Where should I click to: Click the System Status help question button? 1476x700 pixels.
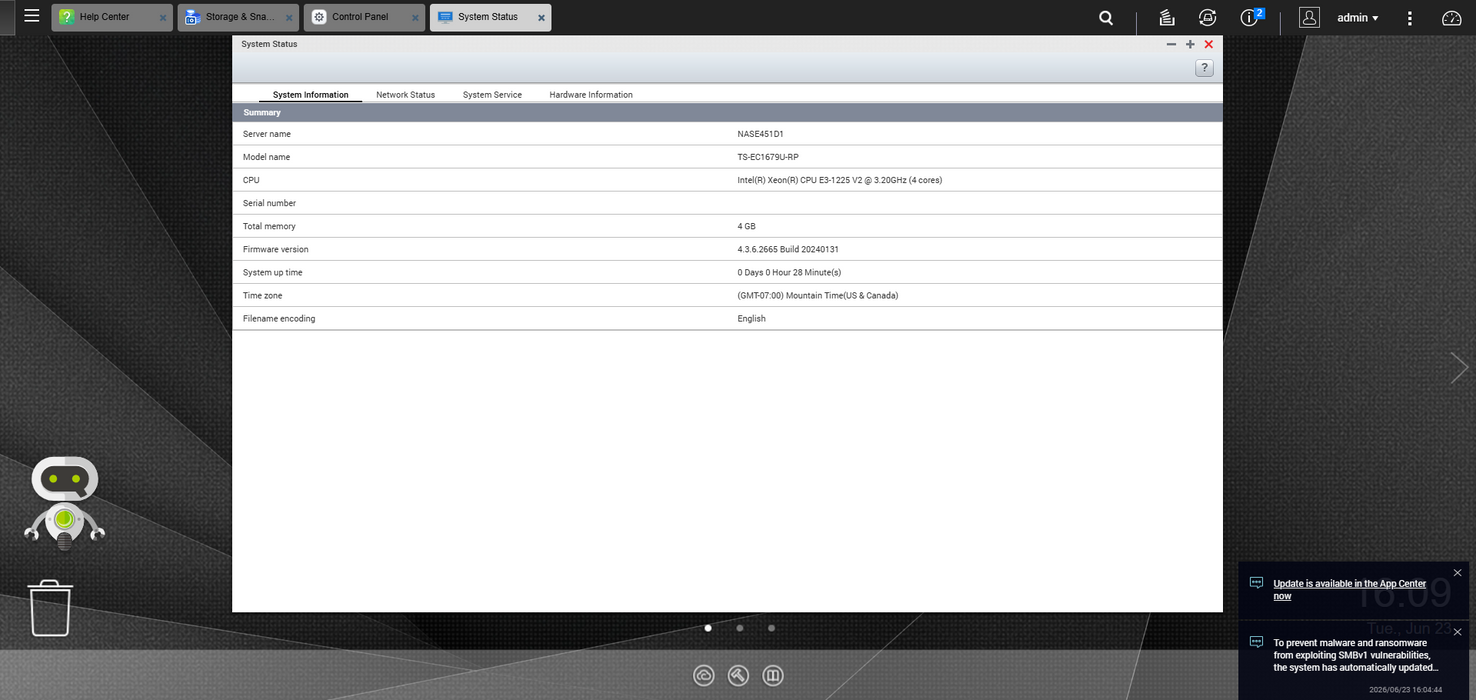(x=1204, y=68)
